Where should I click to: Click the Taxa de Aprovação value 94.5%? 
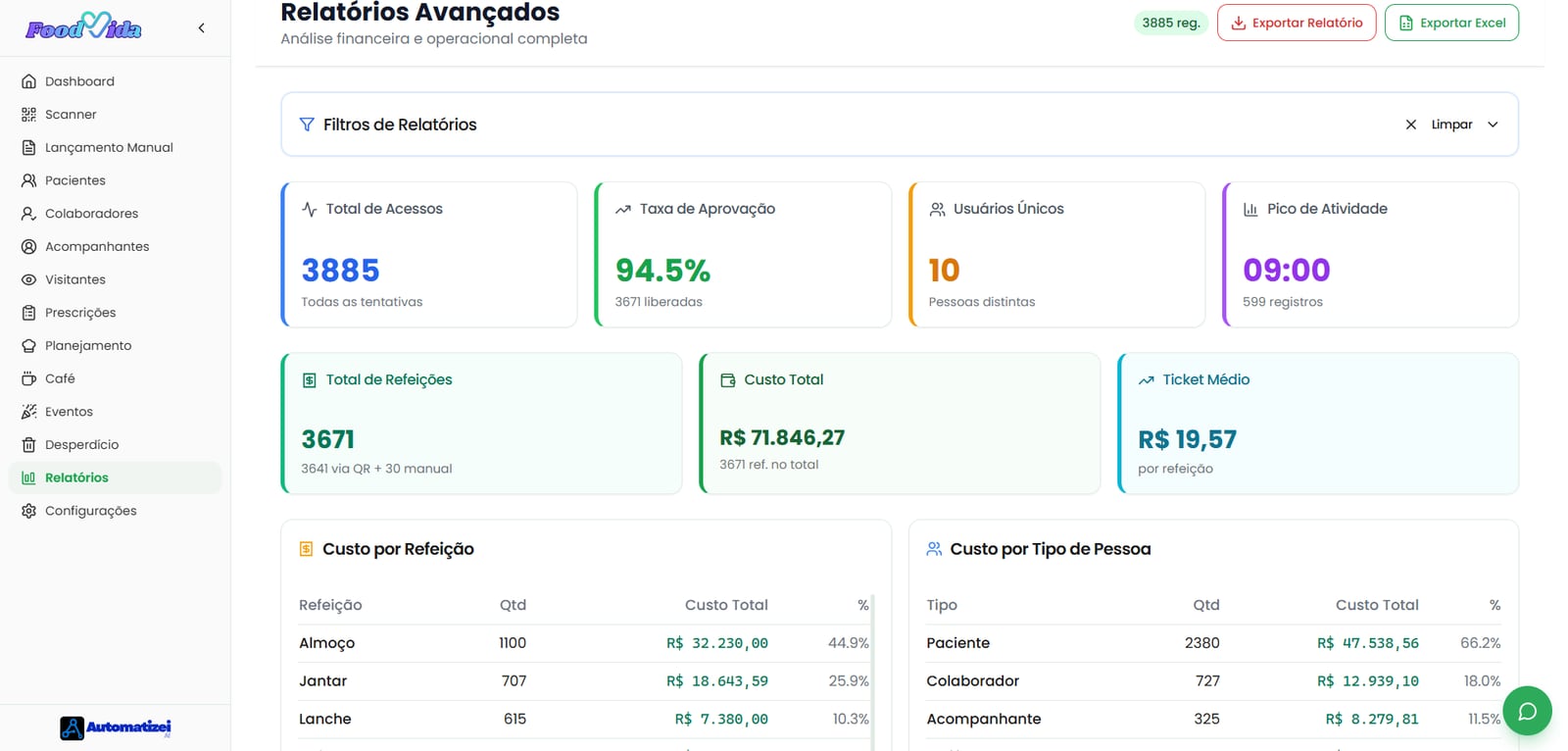(662, 270)
